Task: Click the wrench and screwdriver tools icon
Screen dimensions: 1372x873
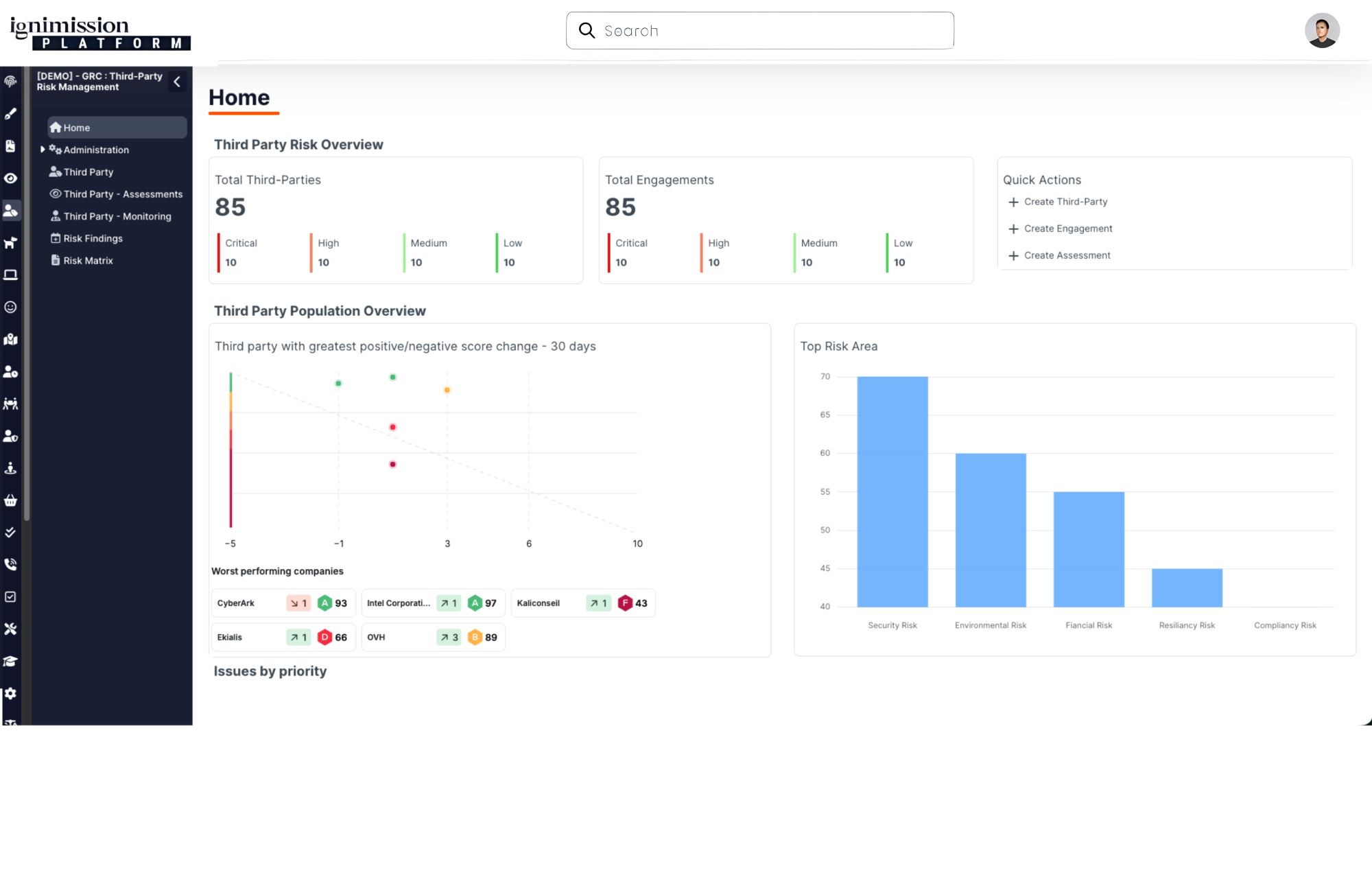Action: pyautogui.click(x=10, y=629)
